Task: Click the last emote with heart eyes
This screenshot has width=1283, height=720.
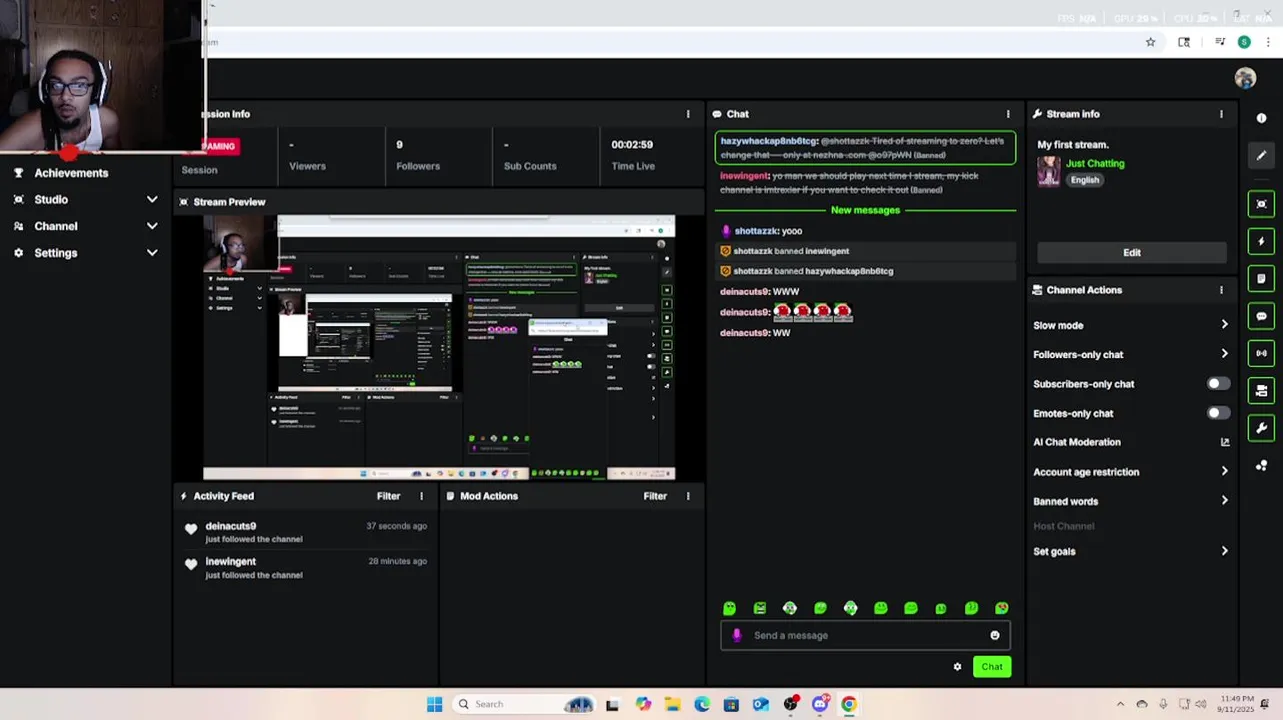Action: (x=1001, y=608)
